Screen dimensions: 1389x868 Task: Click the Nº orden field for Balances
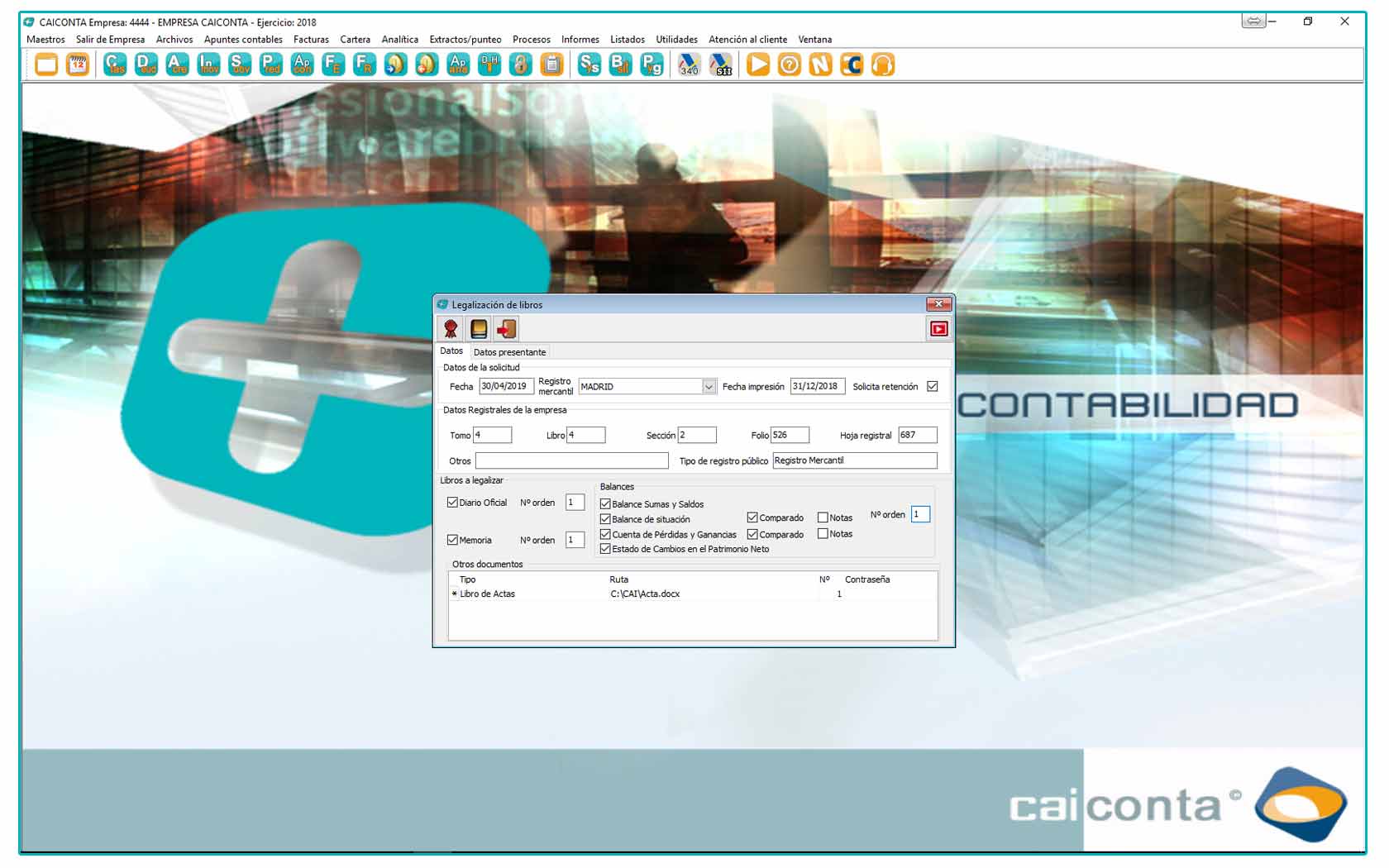(920, 514)
